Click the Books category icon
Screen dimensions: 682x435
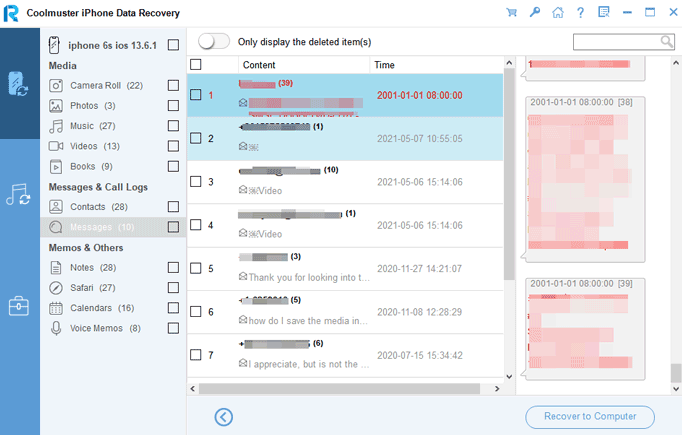coord(56,167)
